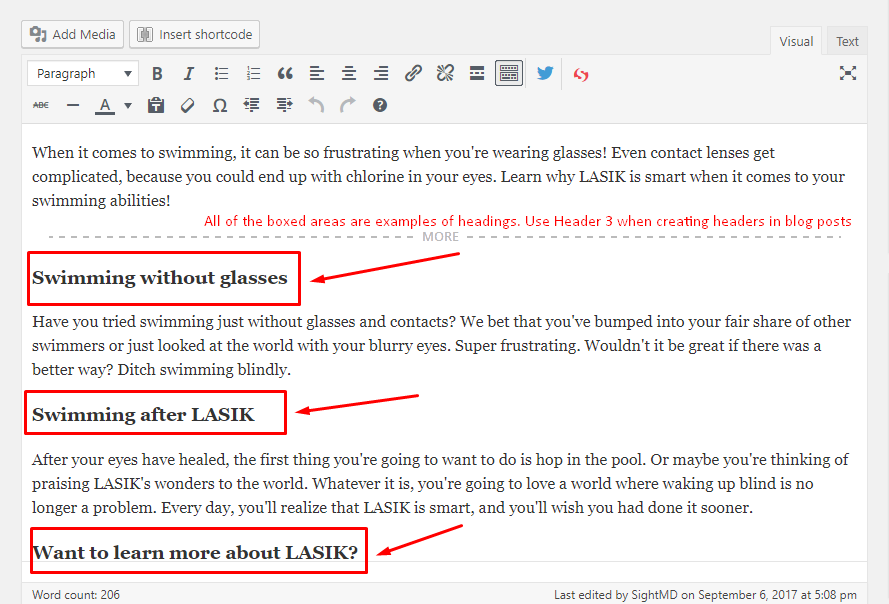Click the Twitter embed icon
Image resolution: width=889 pixels, height=604 pixels.
tap(544, 73)
